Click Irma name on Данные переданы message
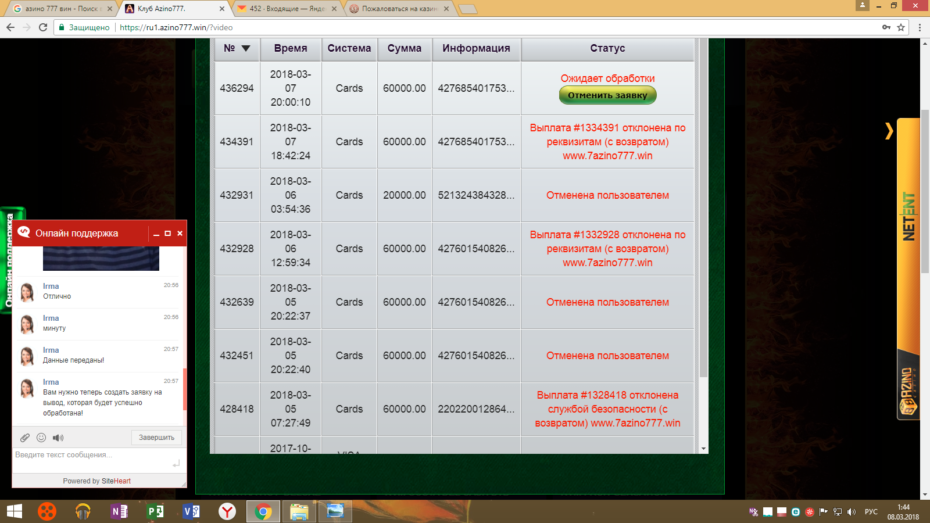This screenshot has width=930, height=523. 51,350
